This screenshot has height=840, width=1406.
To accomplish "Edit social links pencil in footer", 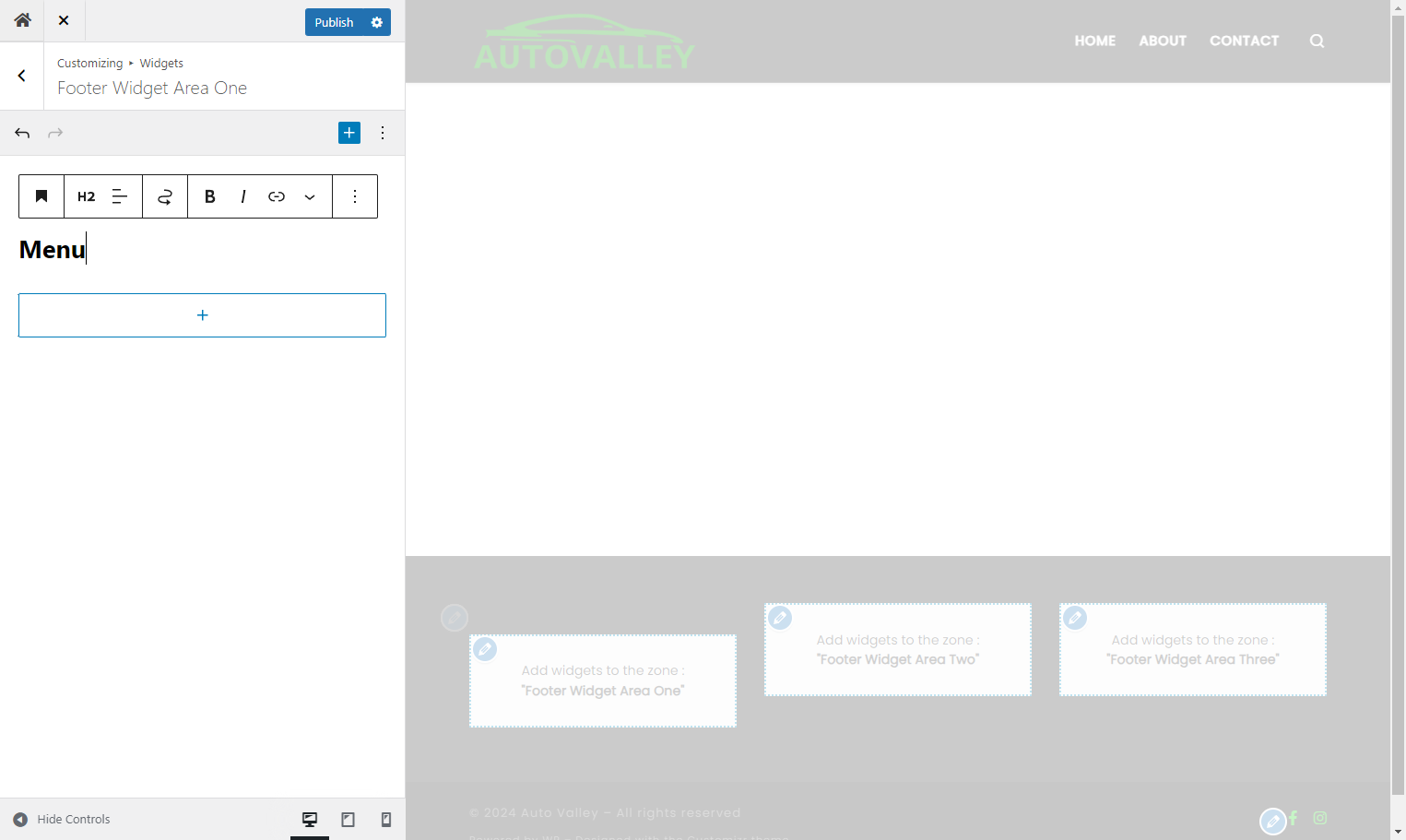I will point(1273,822).
